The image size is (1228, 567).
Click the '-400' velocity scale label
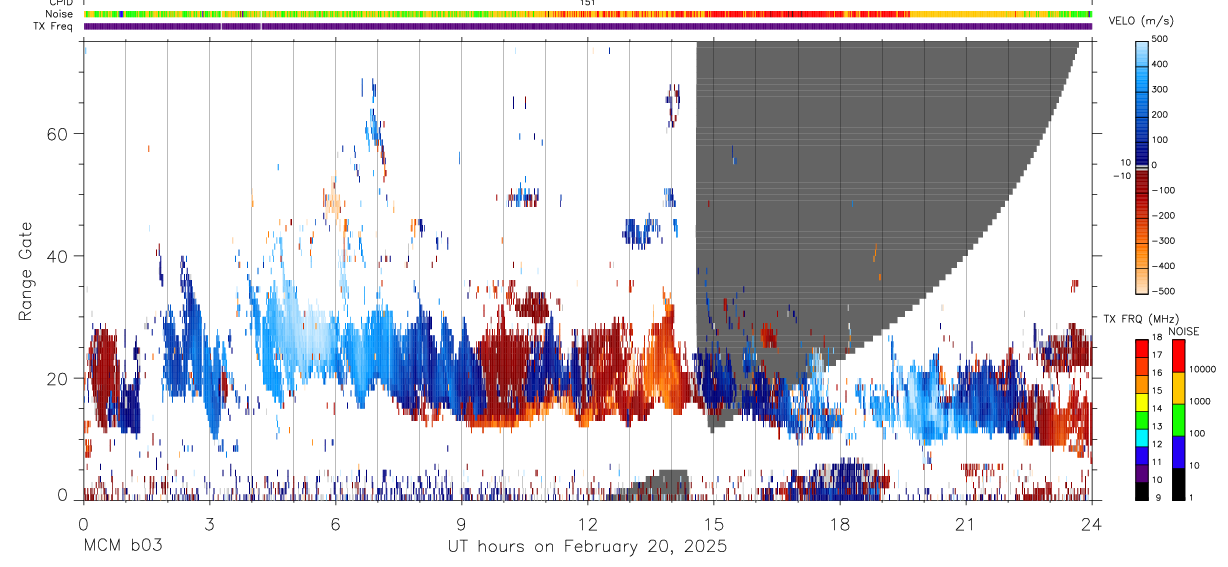pos(1165,266)
